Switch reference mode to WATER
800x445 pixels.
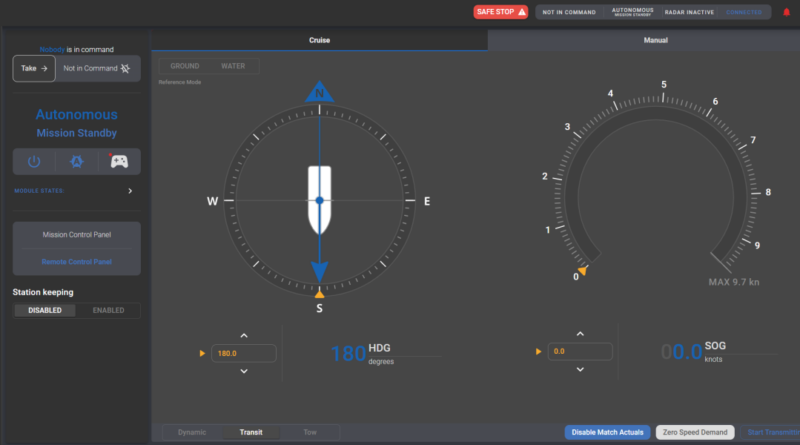tap(232, 66)
